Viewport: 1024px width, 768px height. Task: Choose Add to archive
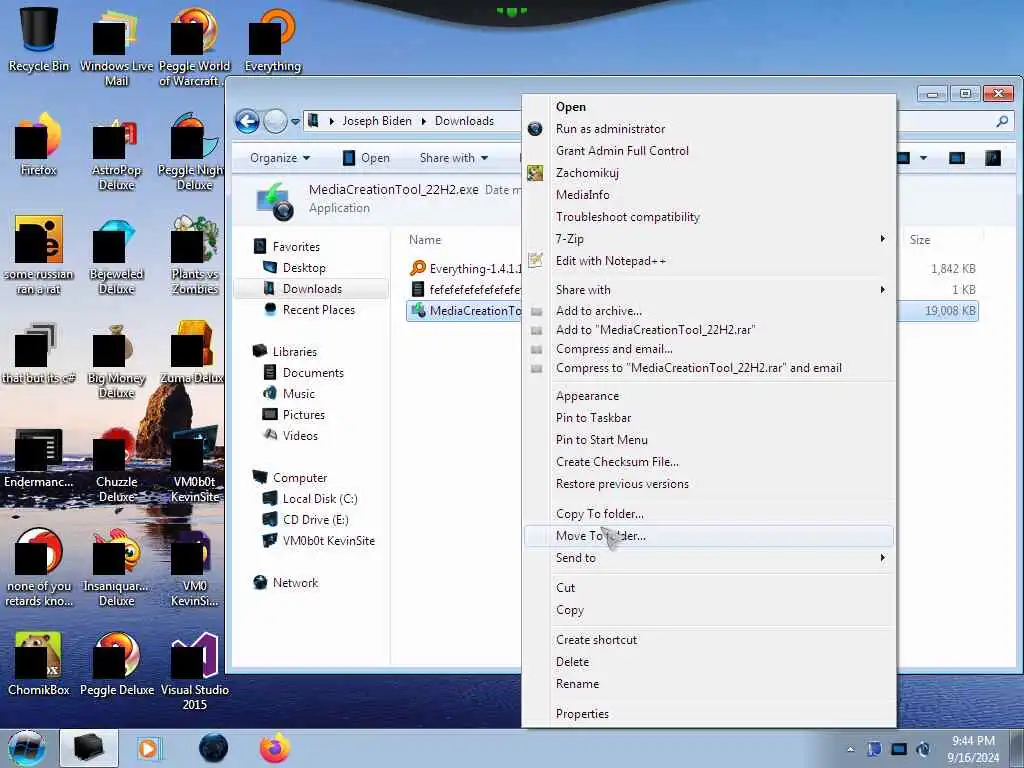(709, 311)
